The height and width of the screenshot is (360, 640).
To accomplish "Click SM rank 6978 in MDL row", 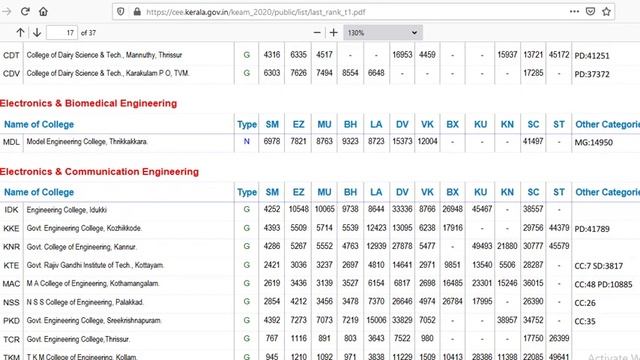I will point(272,141).
